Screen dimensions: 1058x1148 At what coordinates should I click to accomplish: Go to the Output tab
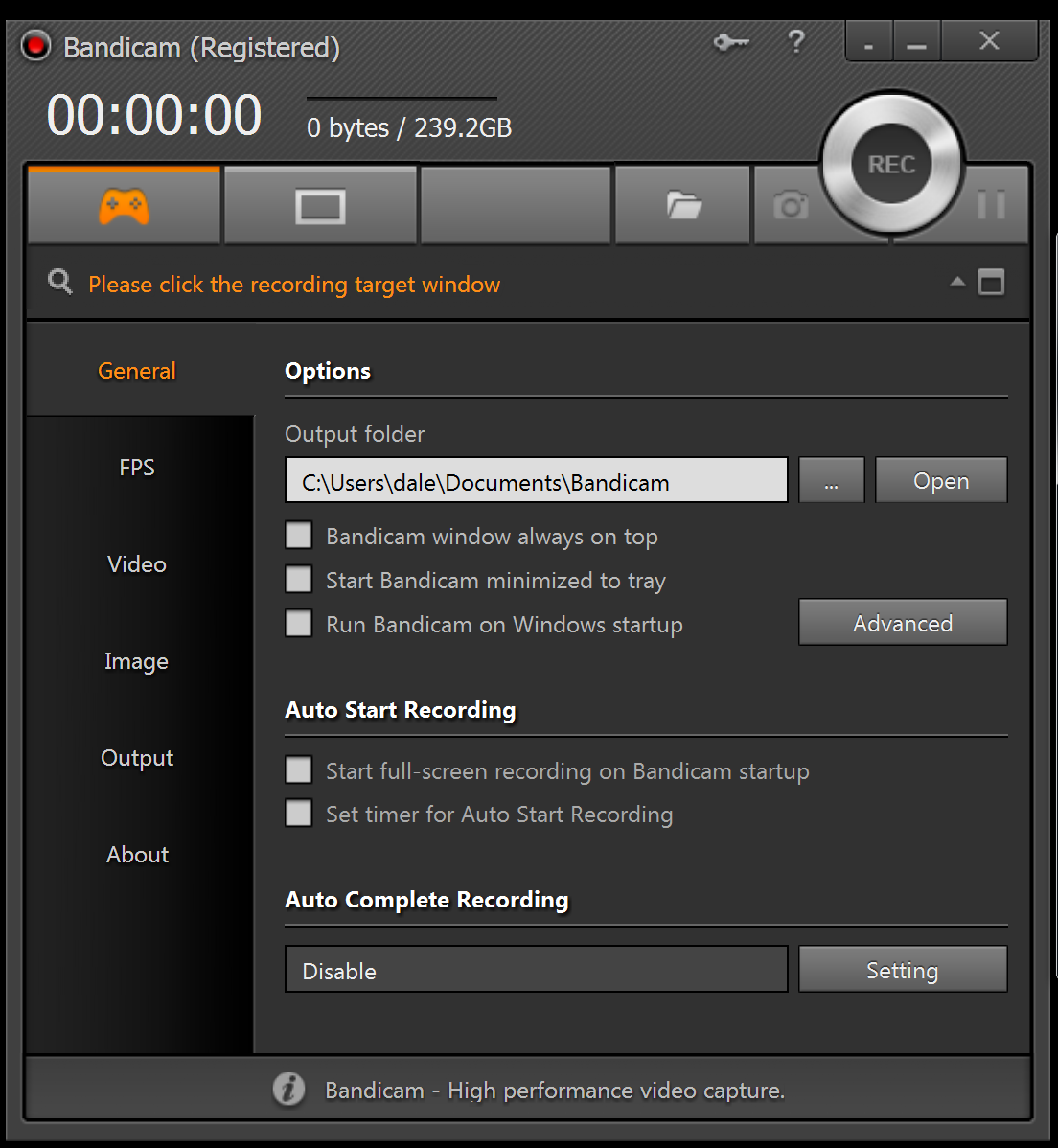pyautogui.click(x=137, y=758)
